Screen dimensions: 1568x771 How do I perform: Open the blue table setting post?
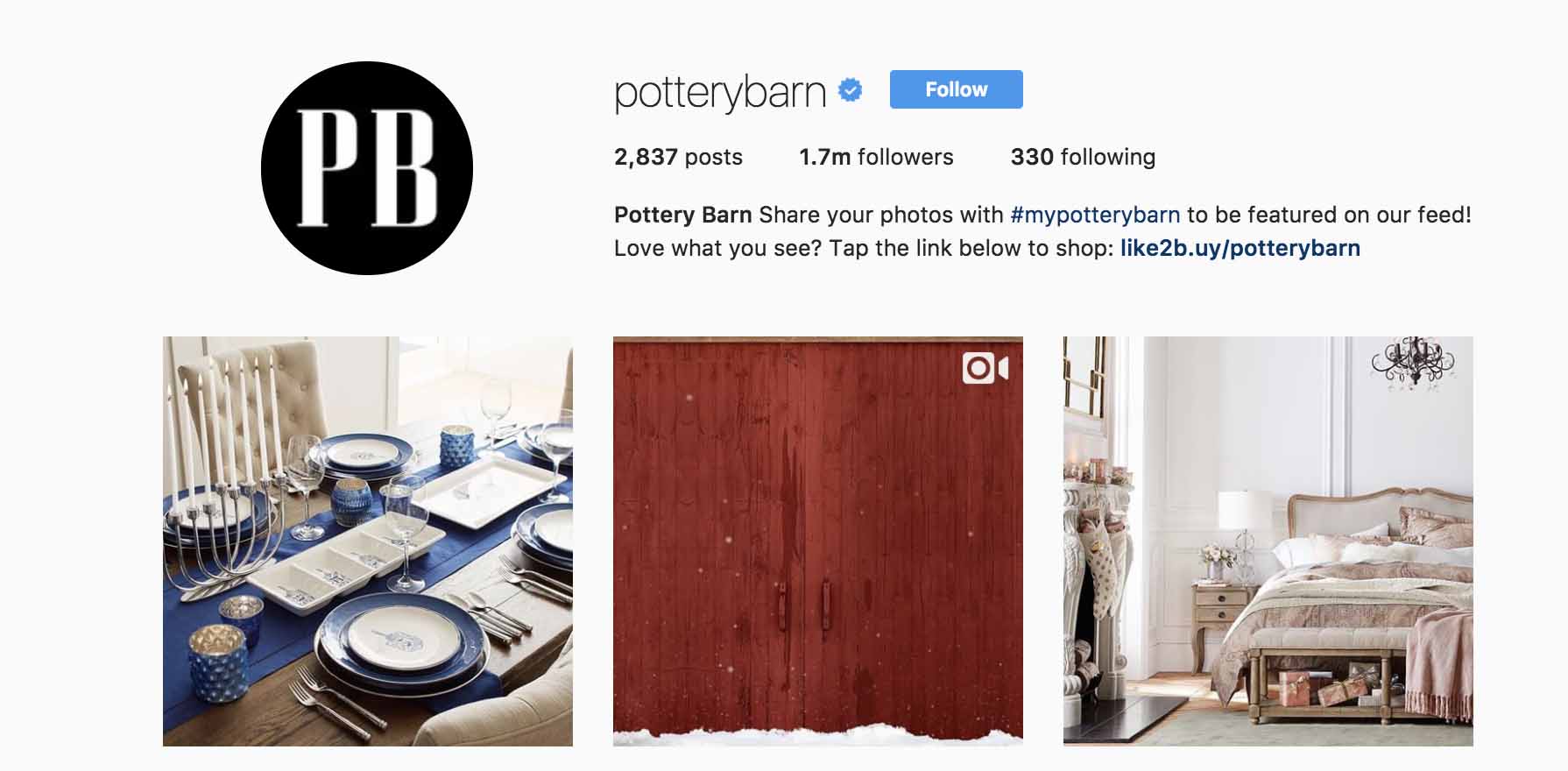[368, 541]
